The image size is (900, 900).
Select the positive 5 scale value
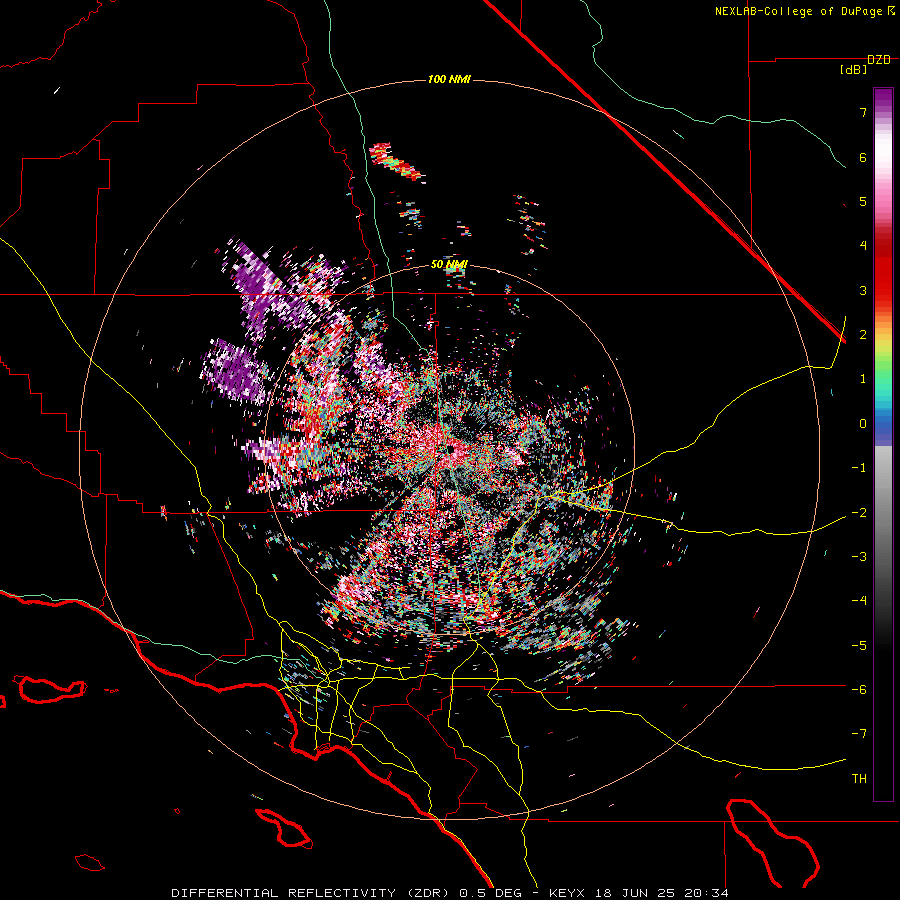[x=863, y=201]
